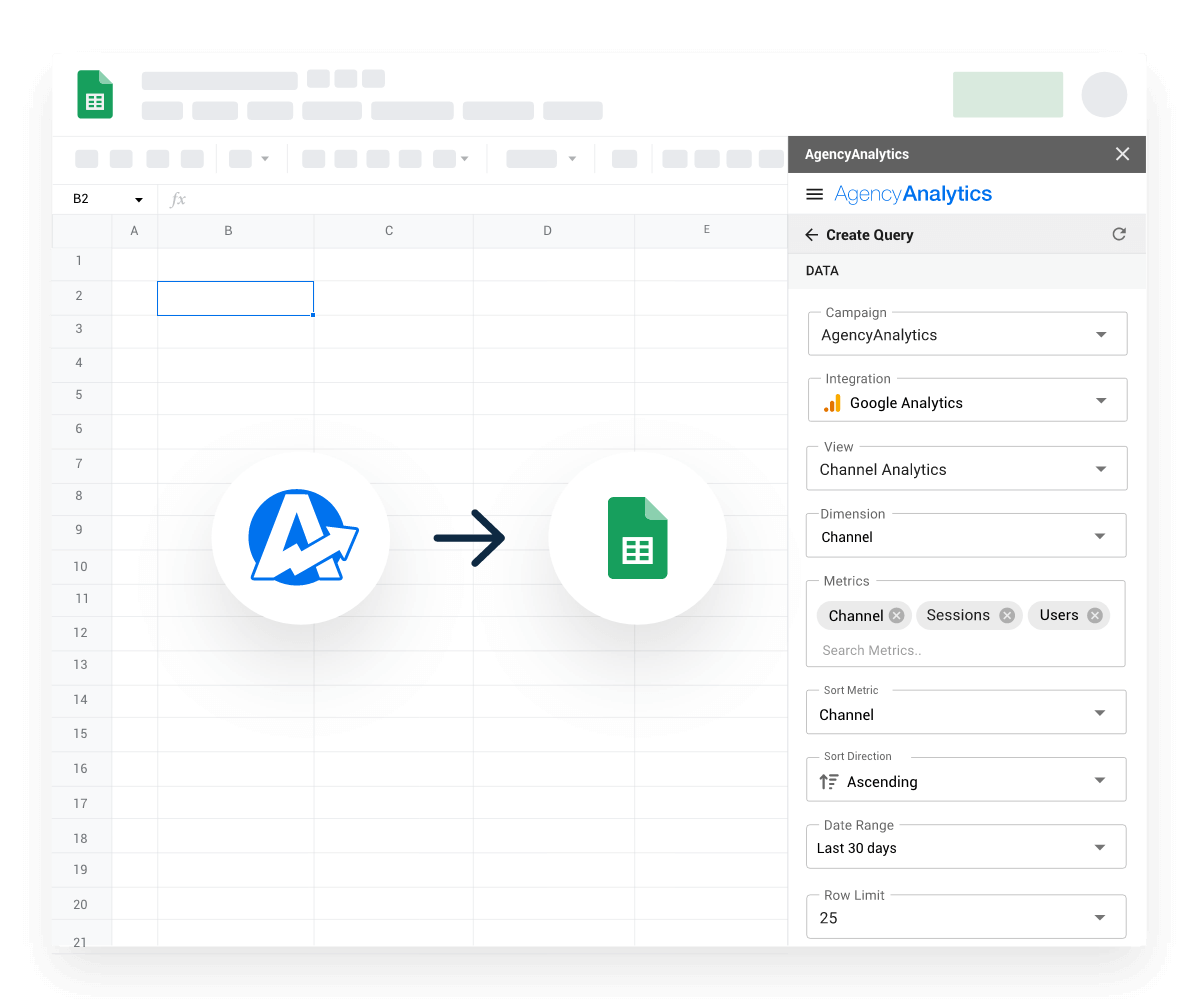Click the "Create Query" heading text
1200x1000 pixels.
[x=869, y=235]
